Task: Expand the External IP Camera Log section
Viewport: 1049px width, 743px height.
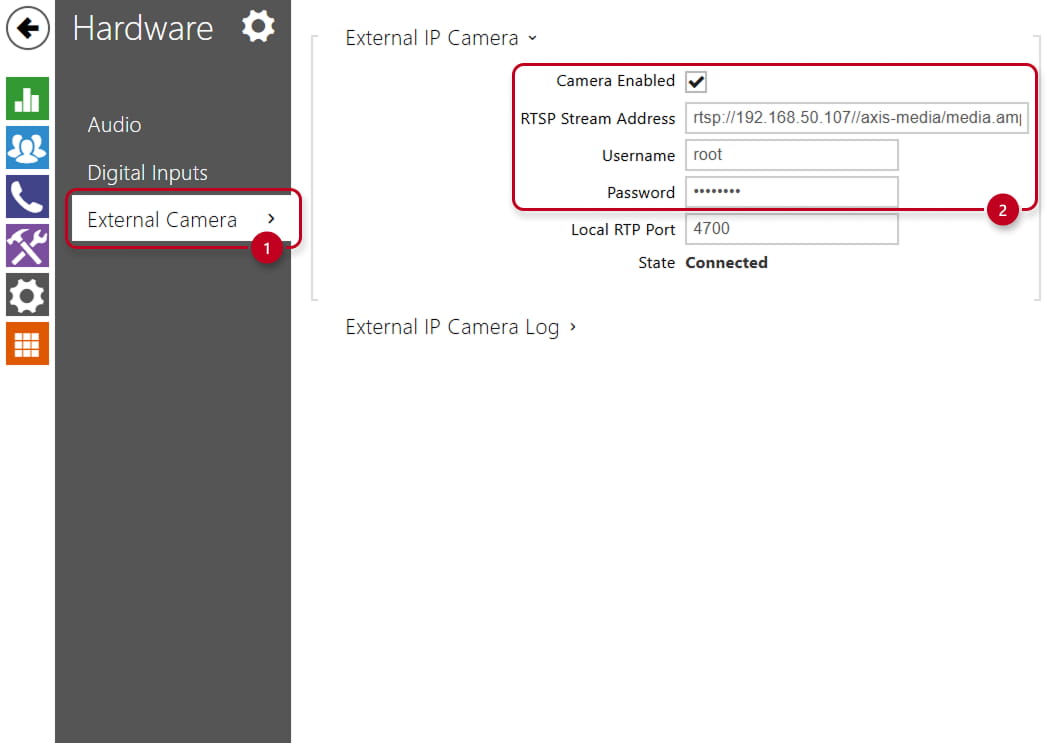Action: point(460,327)
